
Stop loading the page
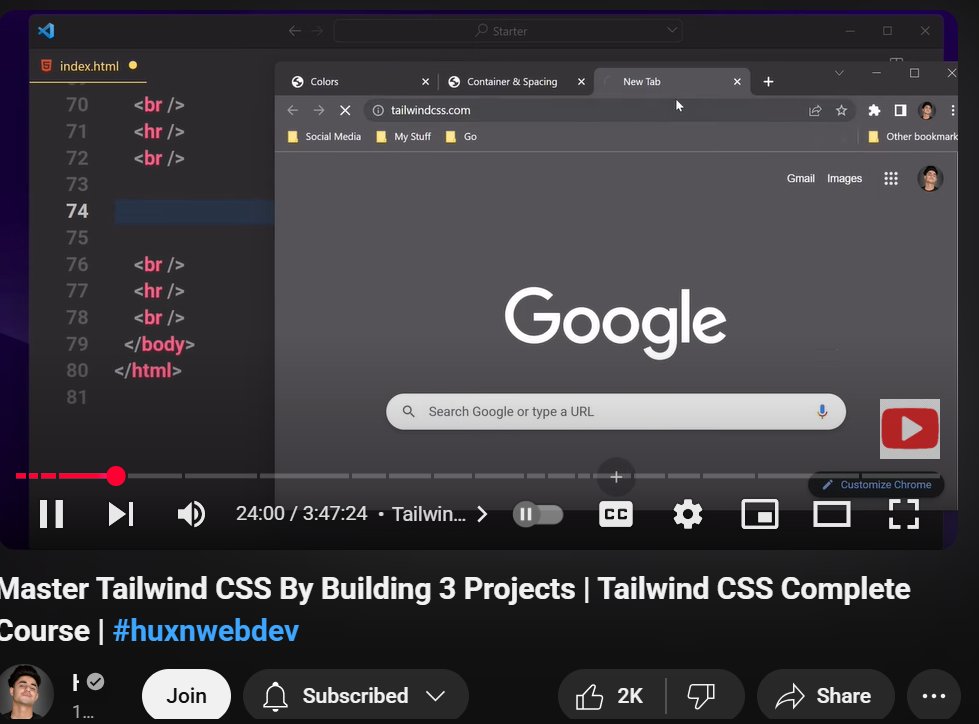point(345,110)
